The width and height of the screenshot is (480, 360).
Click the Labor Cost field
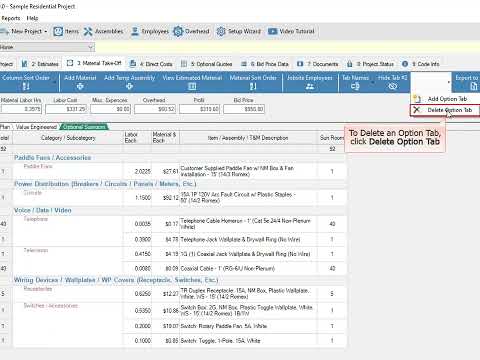pyautogui.click(x=66, y=109)
